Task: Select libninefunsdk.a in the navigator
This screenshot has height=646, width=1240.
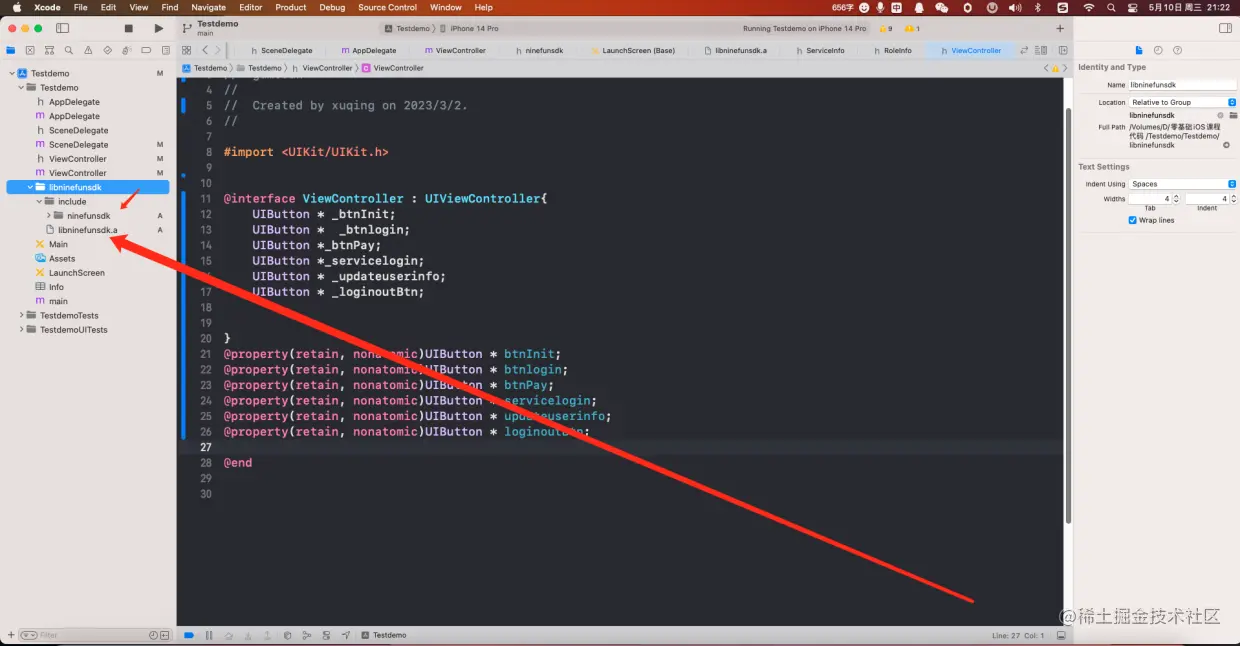Action: tap(88, 230)
